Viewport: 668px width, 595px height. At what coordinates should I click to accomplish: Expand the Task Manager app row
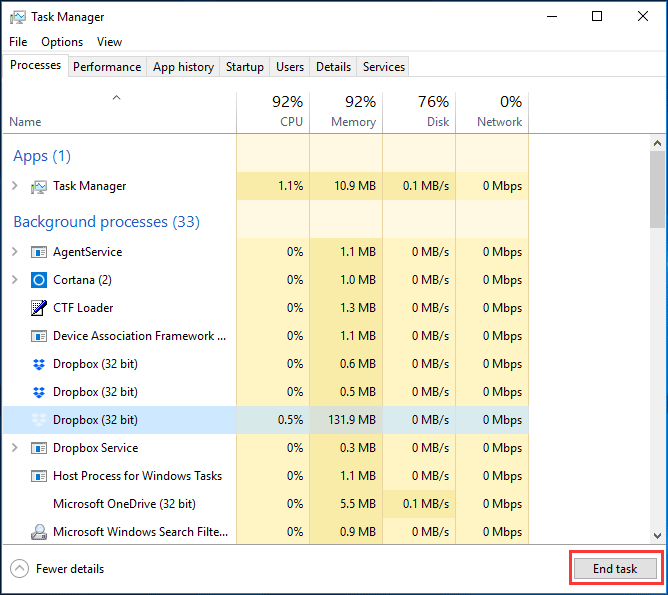[15, 186]
